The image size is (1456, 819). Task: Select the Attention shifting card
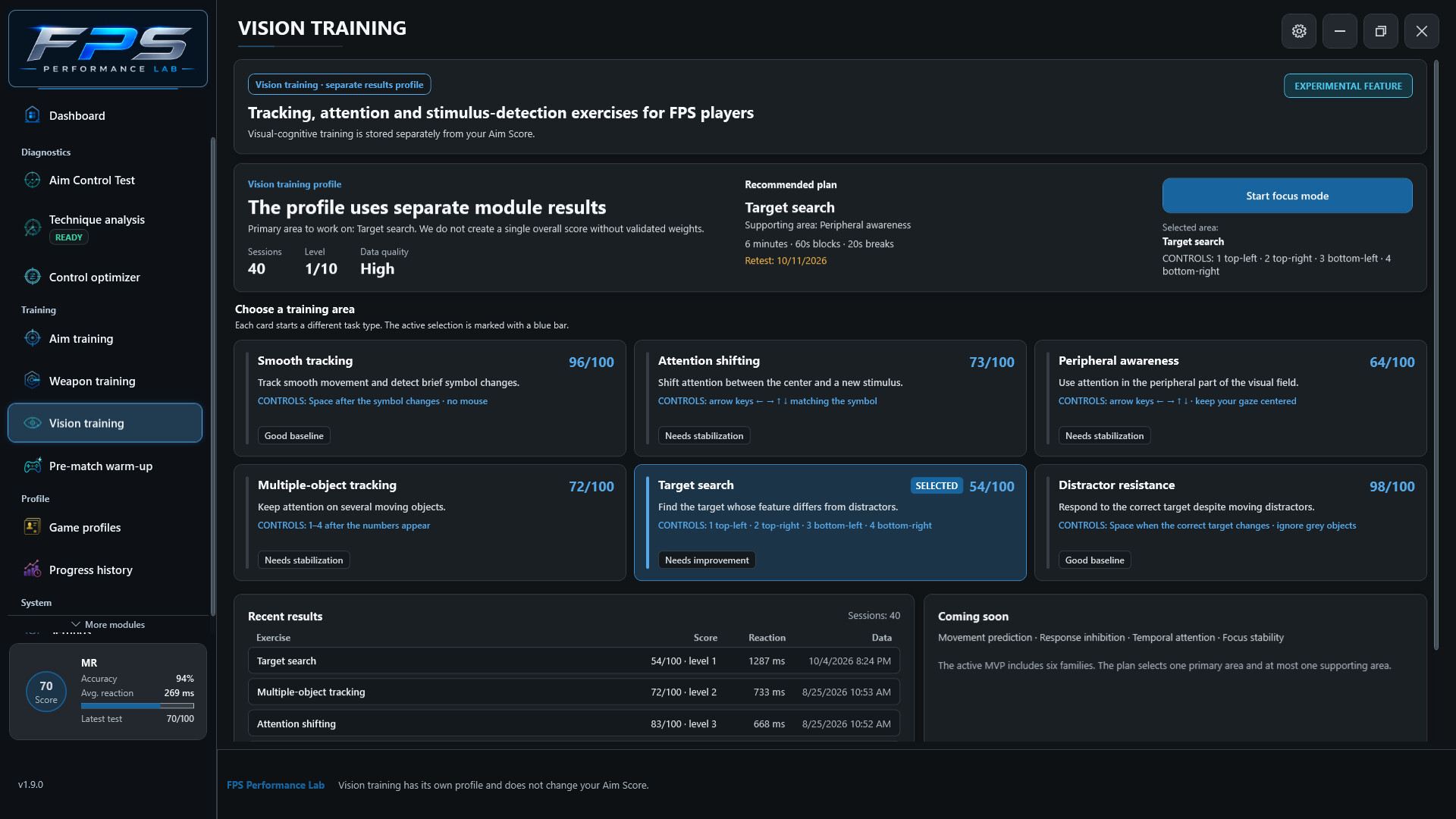pos(830,398)
